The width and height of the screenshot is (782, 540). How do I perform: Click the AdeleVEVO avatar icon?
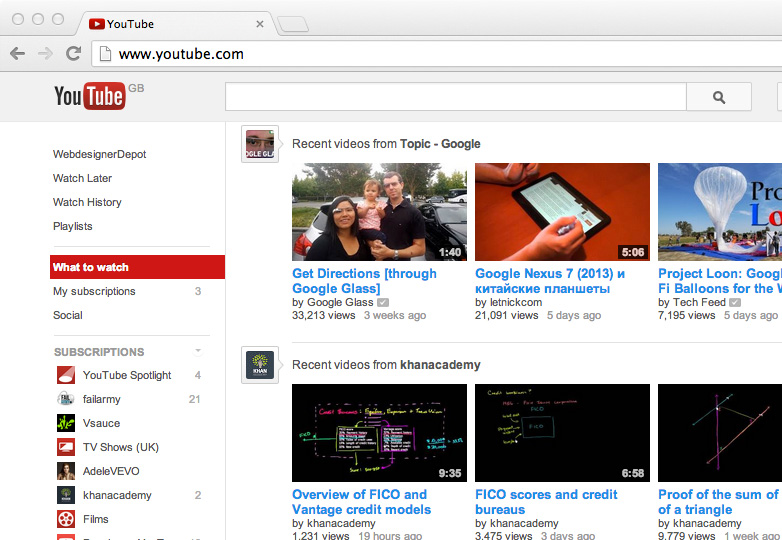(x=66, y=471)
